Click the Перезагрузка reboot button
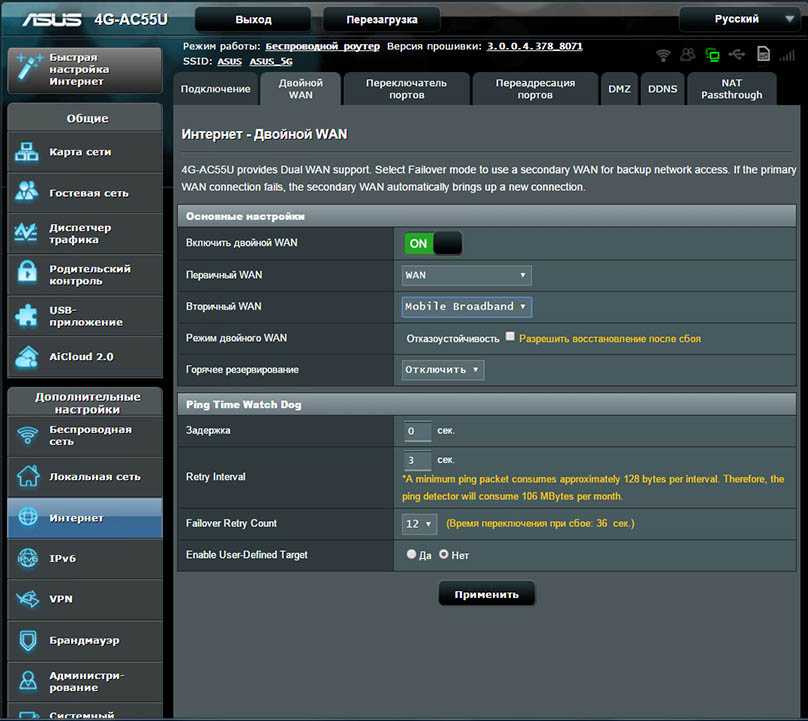Viewport: 808px width, 721px height. coord(382,20)
